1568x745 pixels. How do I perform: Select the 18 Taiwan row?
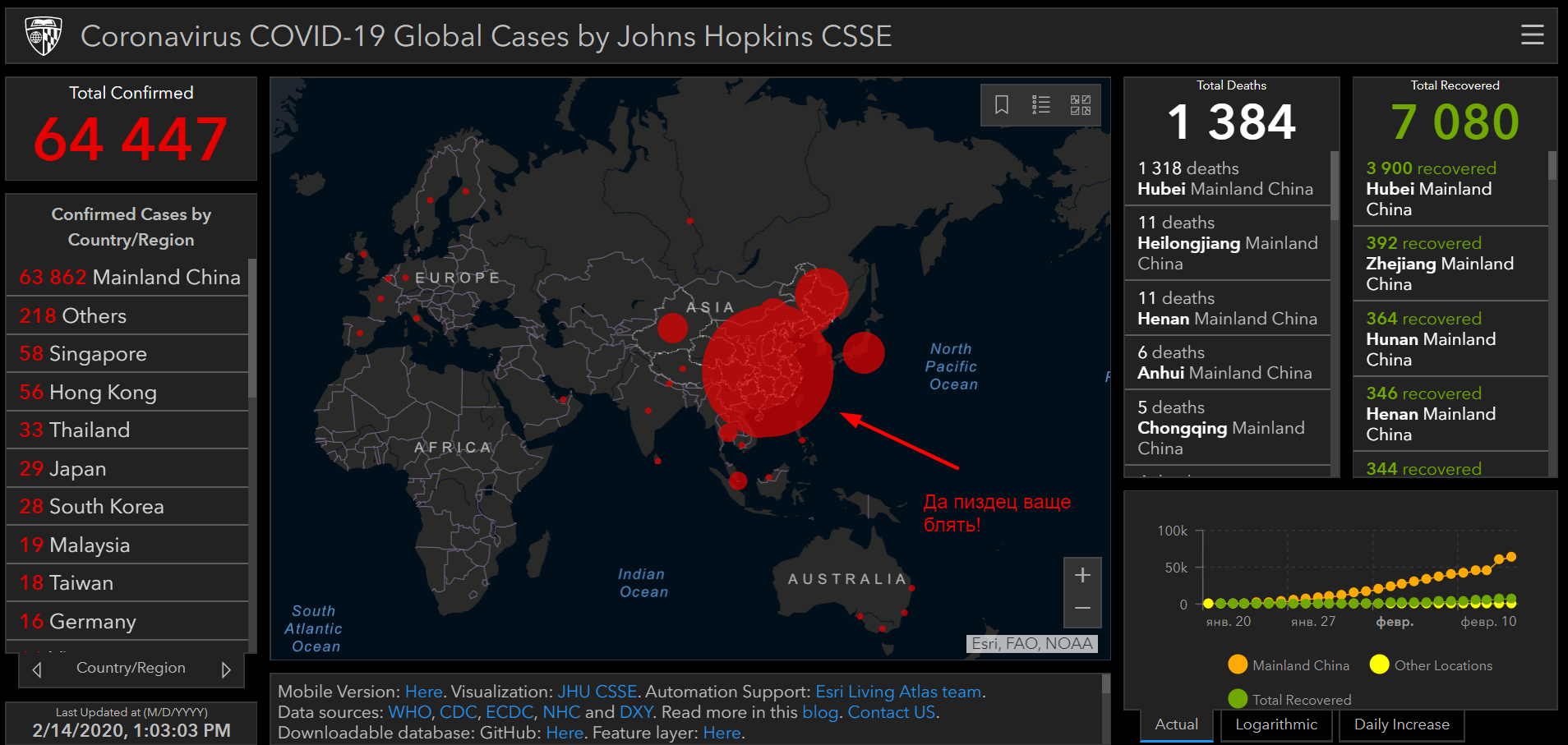[127, 582]
